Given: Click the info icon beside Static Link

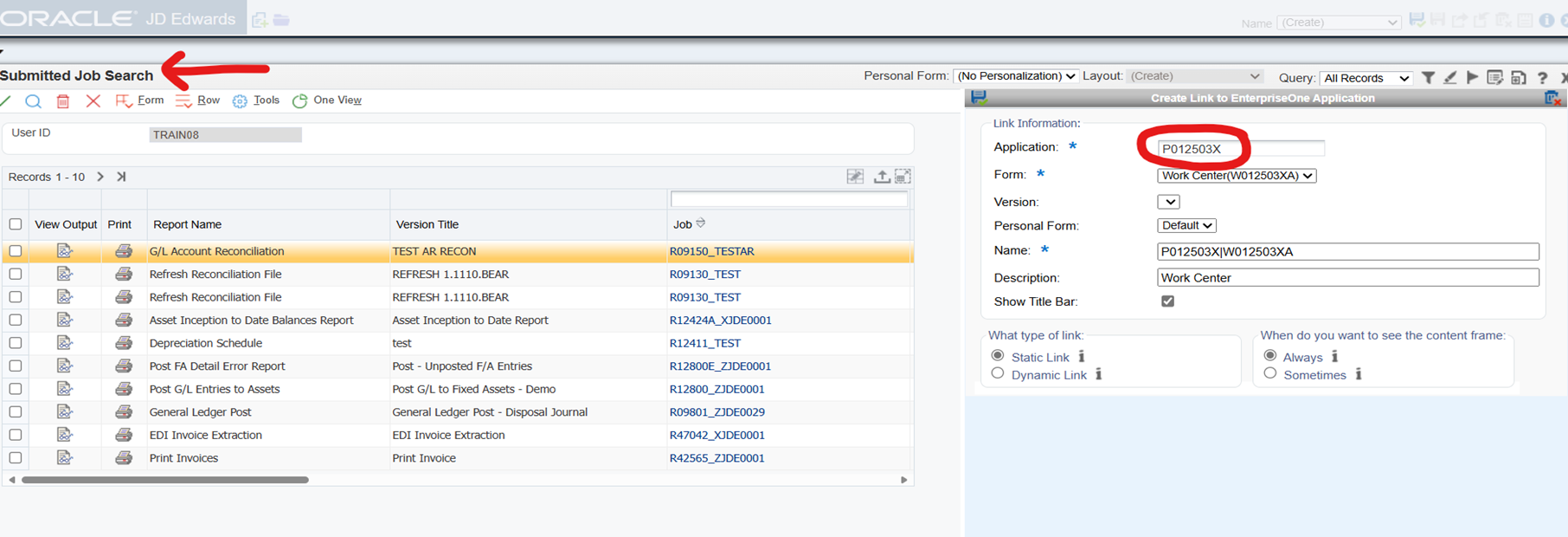Looking at the screenshot, I should point(1082,357).
